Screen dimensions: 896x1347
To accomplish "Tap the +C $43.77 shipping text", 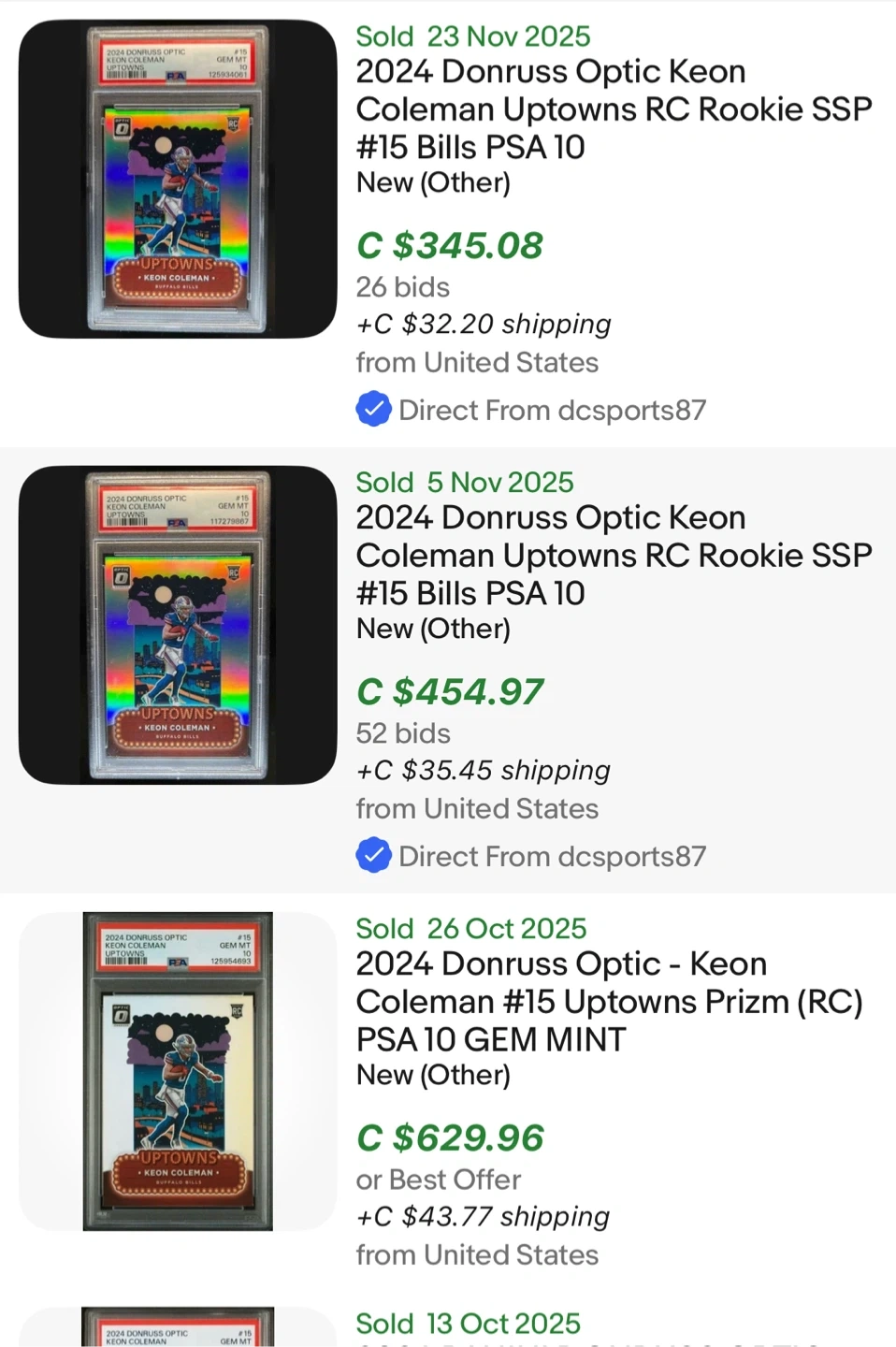I will click(482, 1217).
